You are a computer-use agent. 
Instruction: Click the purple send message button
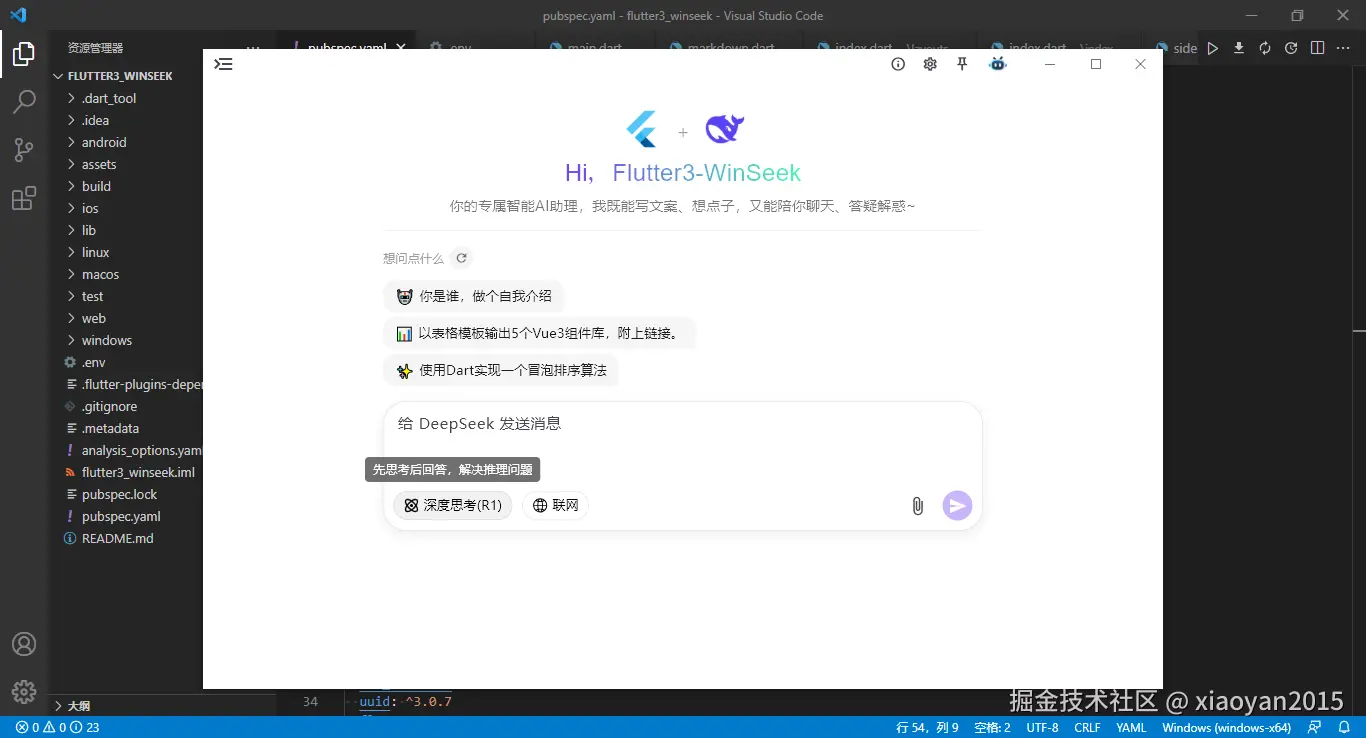[x=957, y=506]
